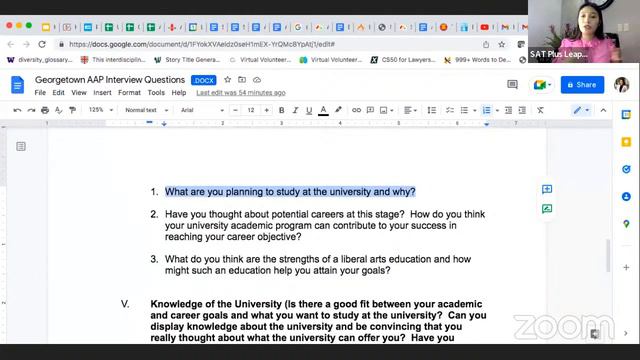Open the text color picker
Image resolution: width=640 pixels, height=360 pixels.
[323, 110]
